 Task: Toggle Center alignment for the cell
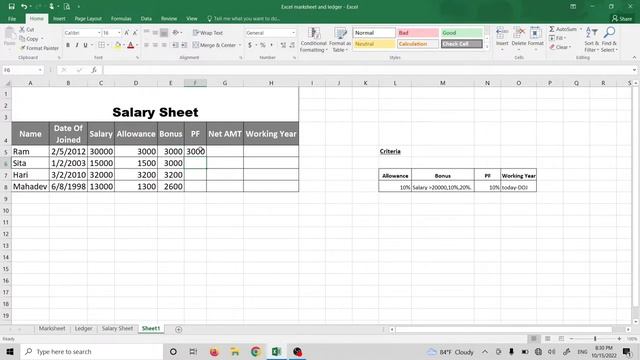click(155, 45)
